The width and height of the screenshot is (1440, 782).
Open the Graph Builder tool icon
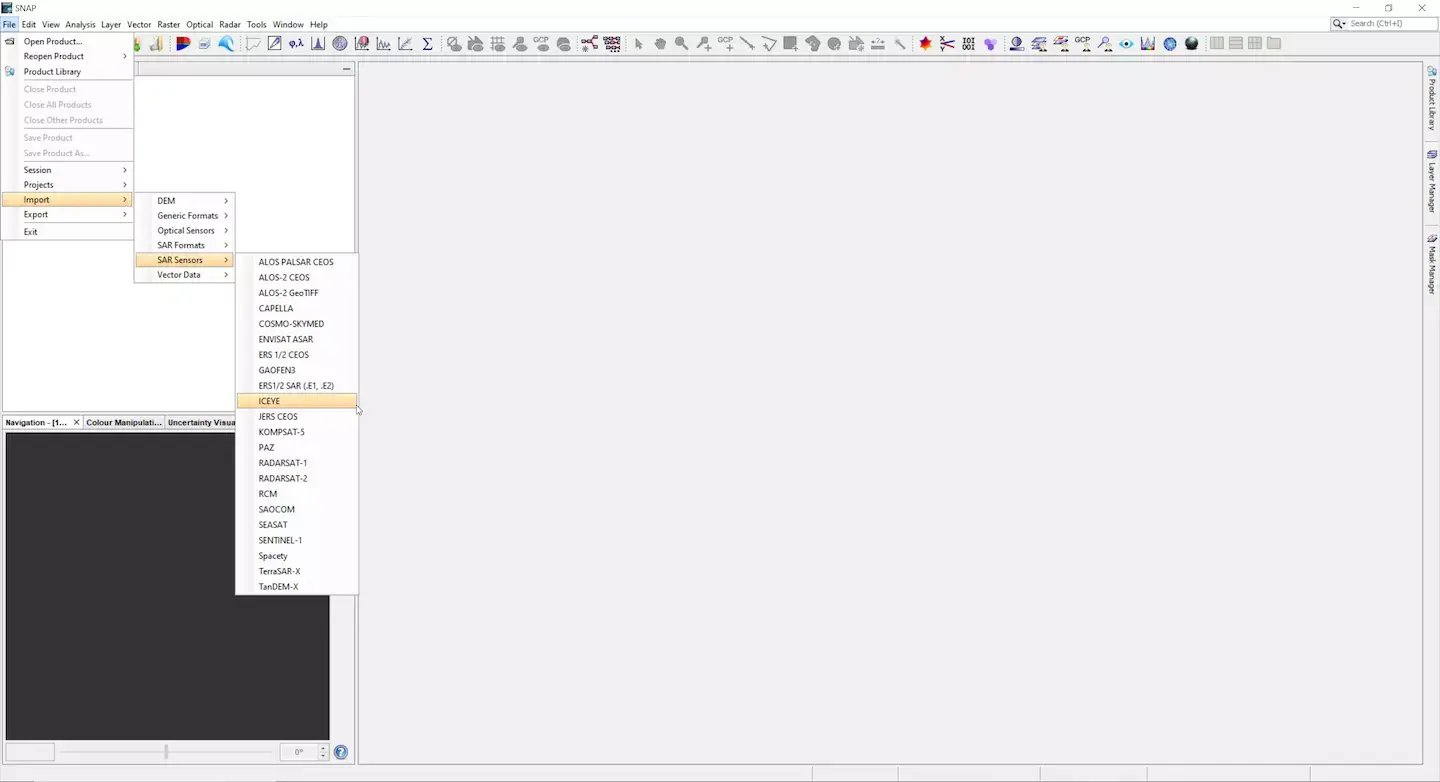pos(589,43)
